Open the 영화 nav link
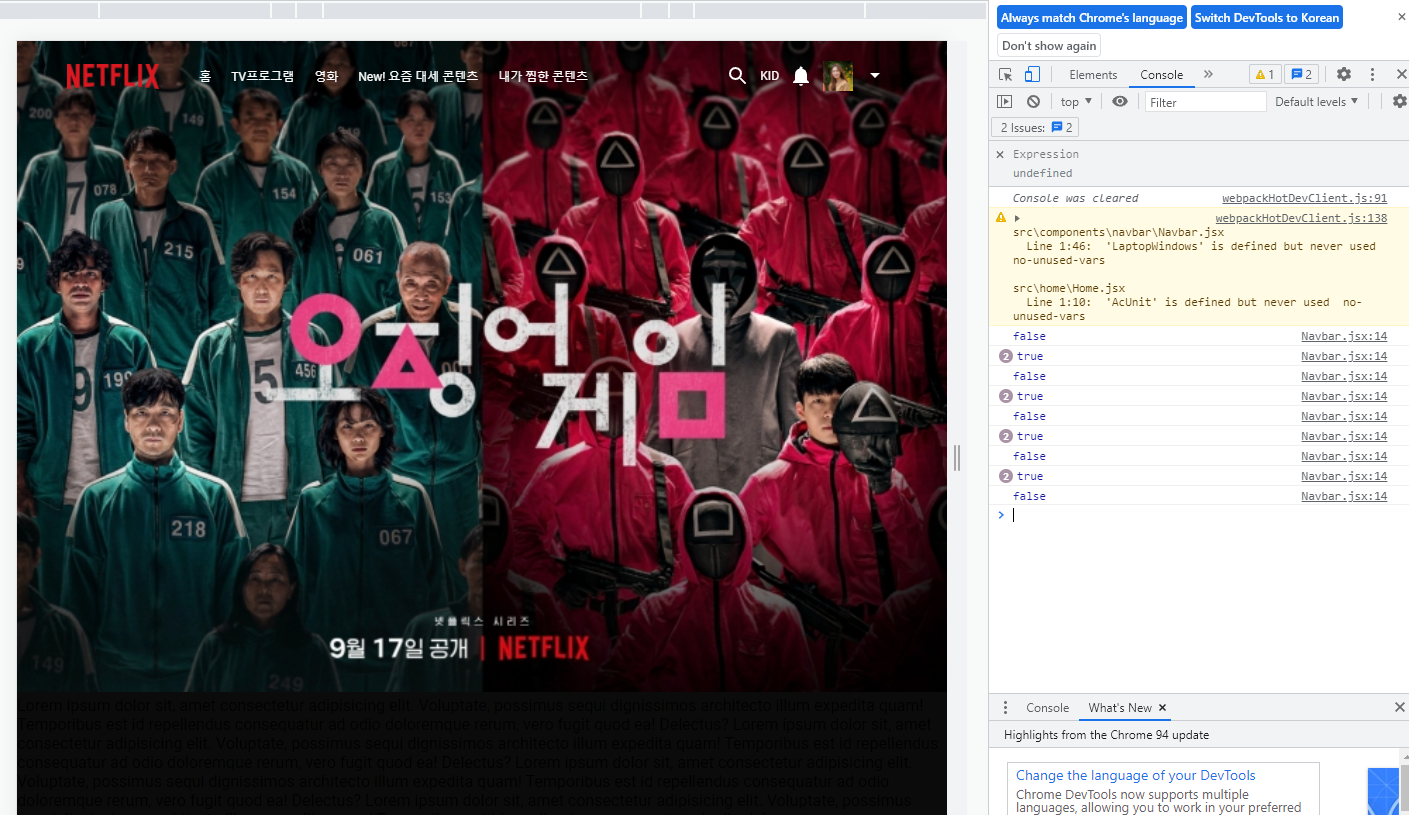Image resolution: width=1409 pixels, height=815 pixels. pos(326,76)
